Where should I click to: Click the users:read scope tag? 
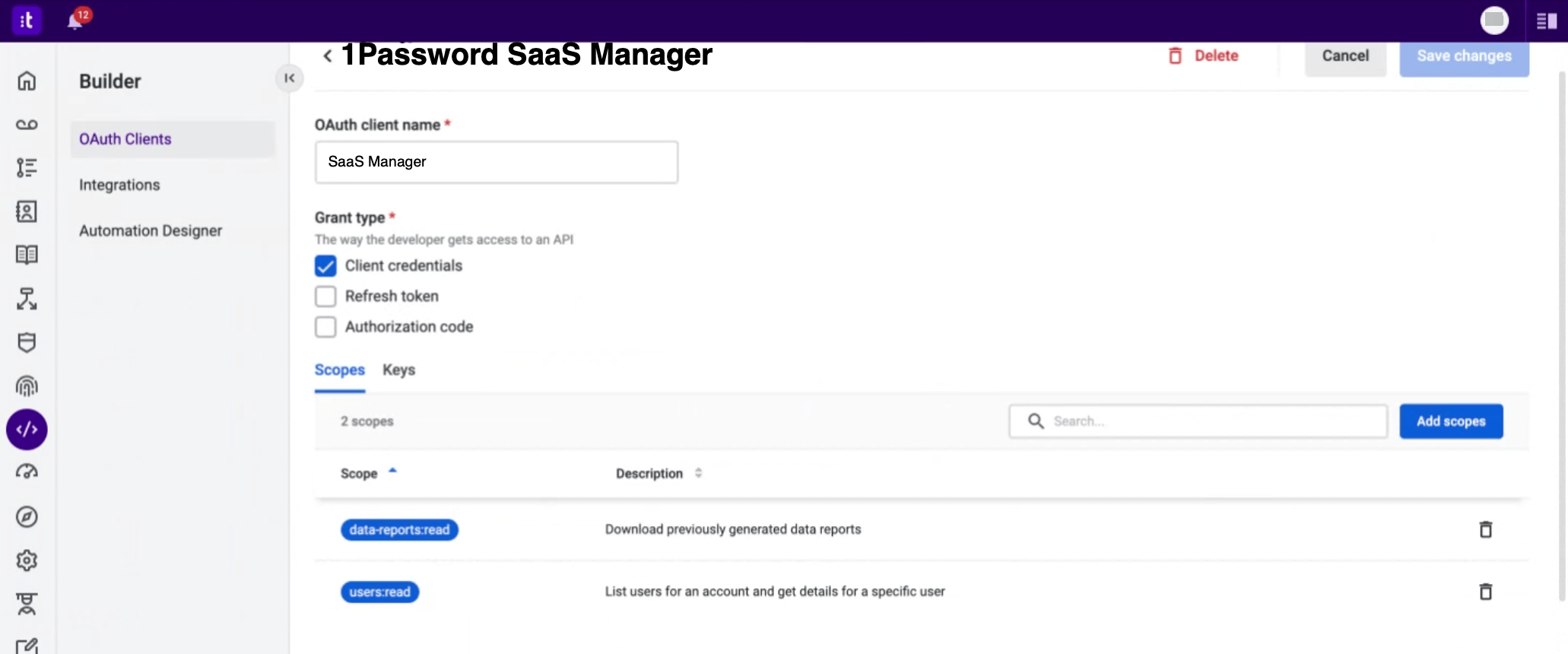point(379,592)
